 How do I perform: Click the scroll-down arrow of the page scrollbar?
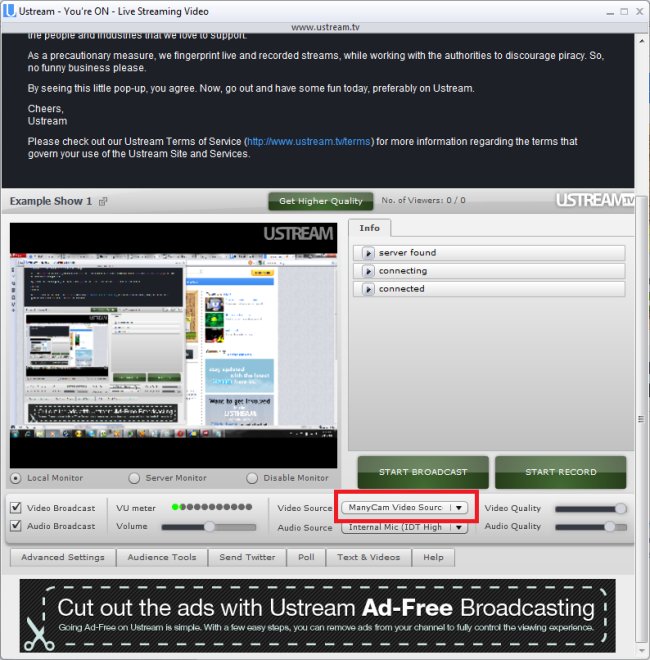tap(642, 652)
